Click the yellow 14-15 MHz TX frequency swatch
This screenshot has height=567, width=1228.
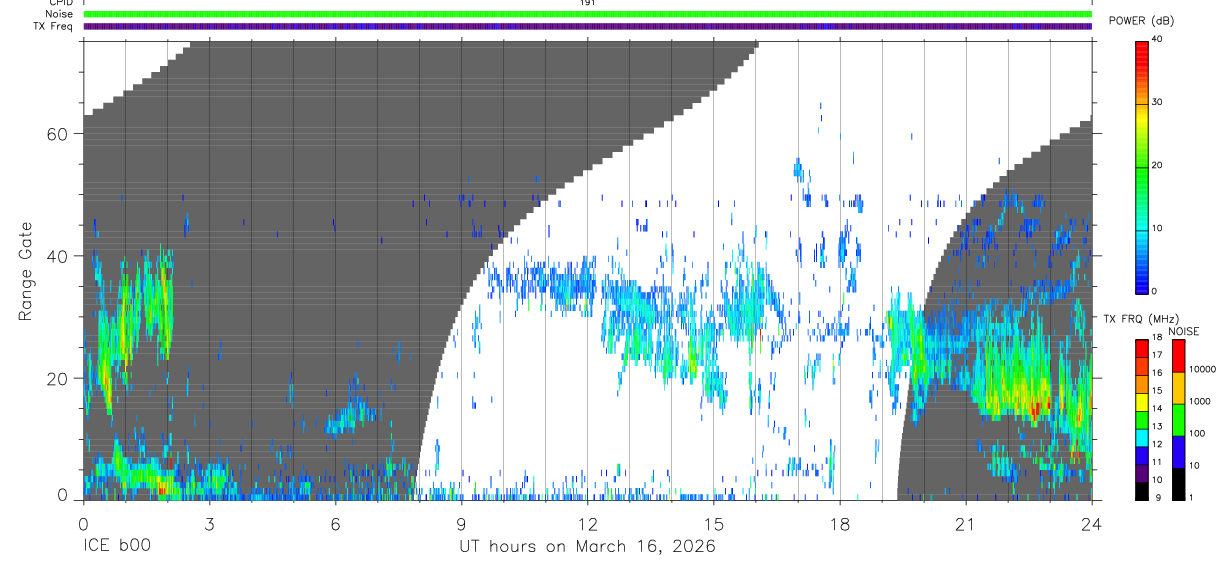click(x=1141, y=400)
